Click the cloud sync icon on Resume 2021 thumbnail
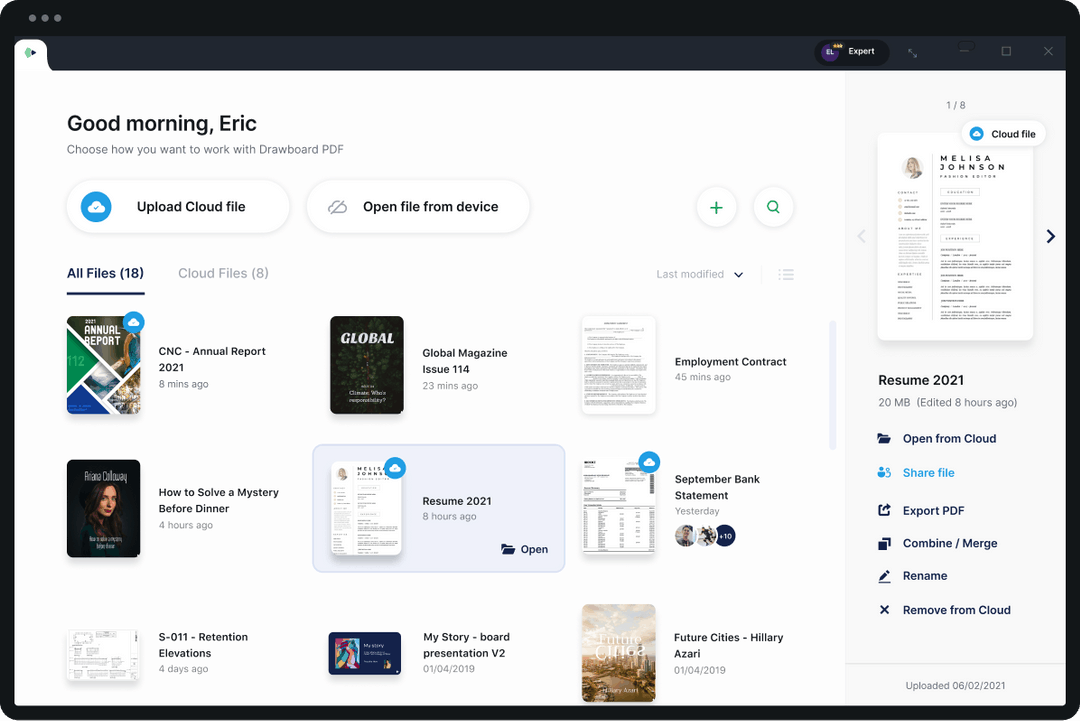 [396, 467]
